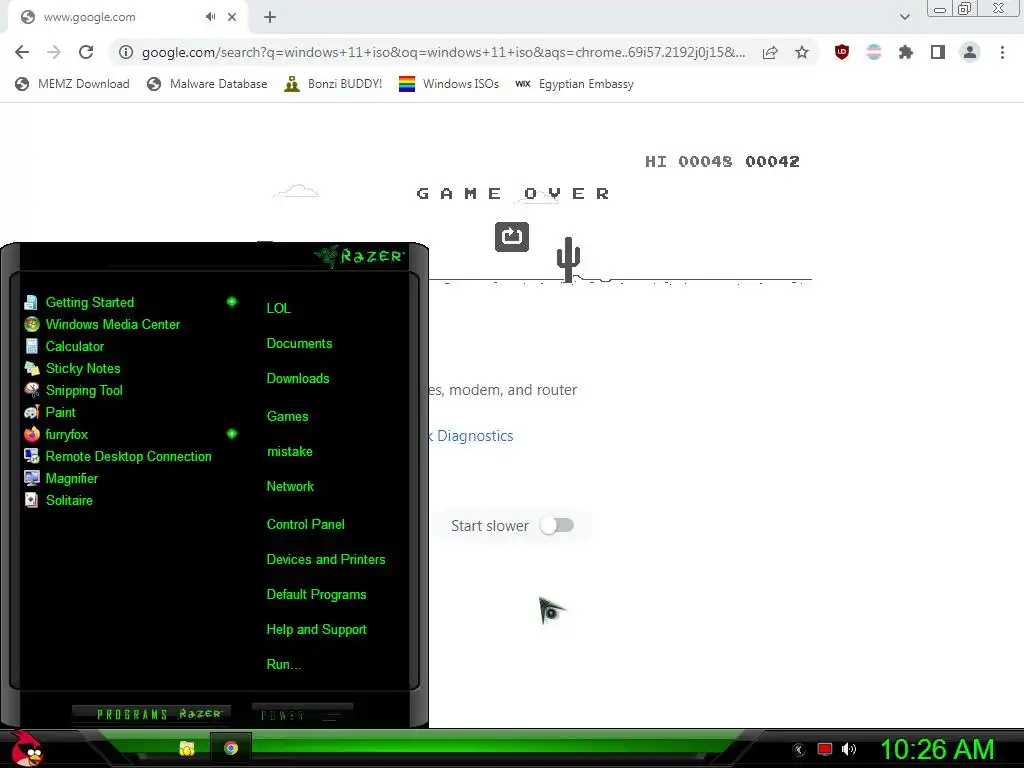Share this page using the share icon
1024x768 pixels.
770,52
